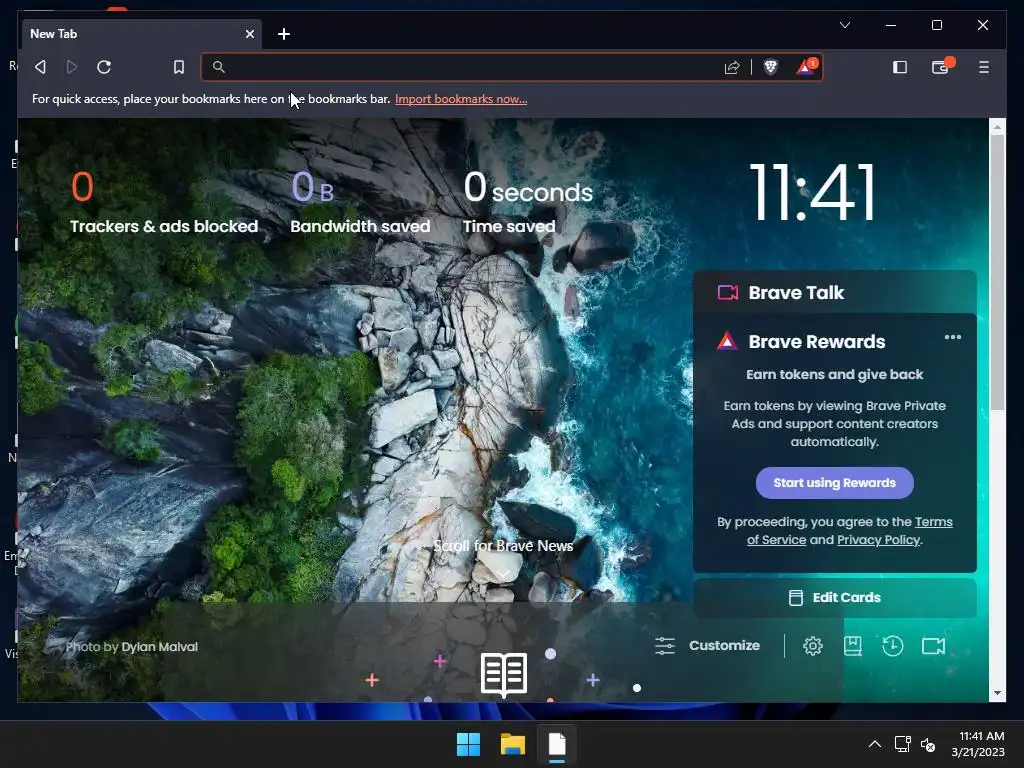Go back using the back arrow
The image size is (1024, 768).
pyautogui.click(x=40, y=67)
